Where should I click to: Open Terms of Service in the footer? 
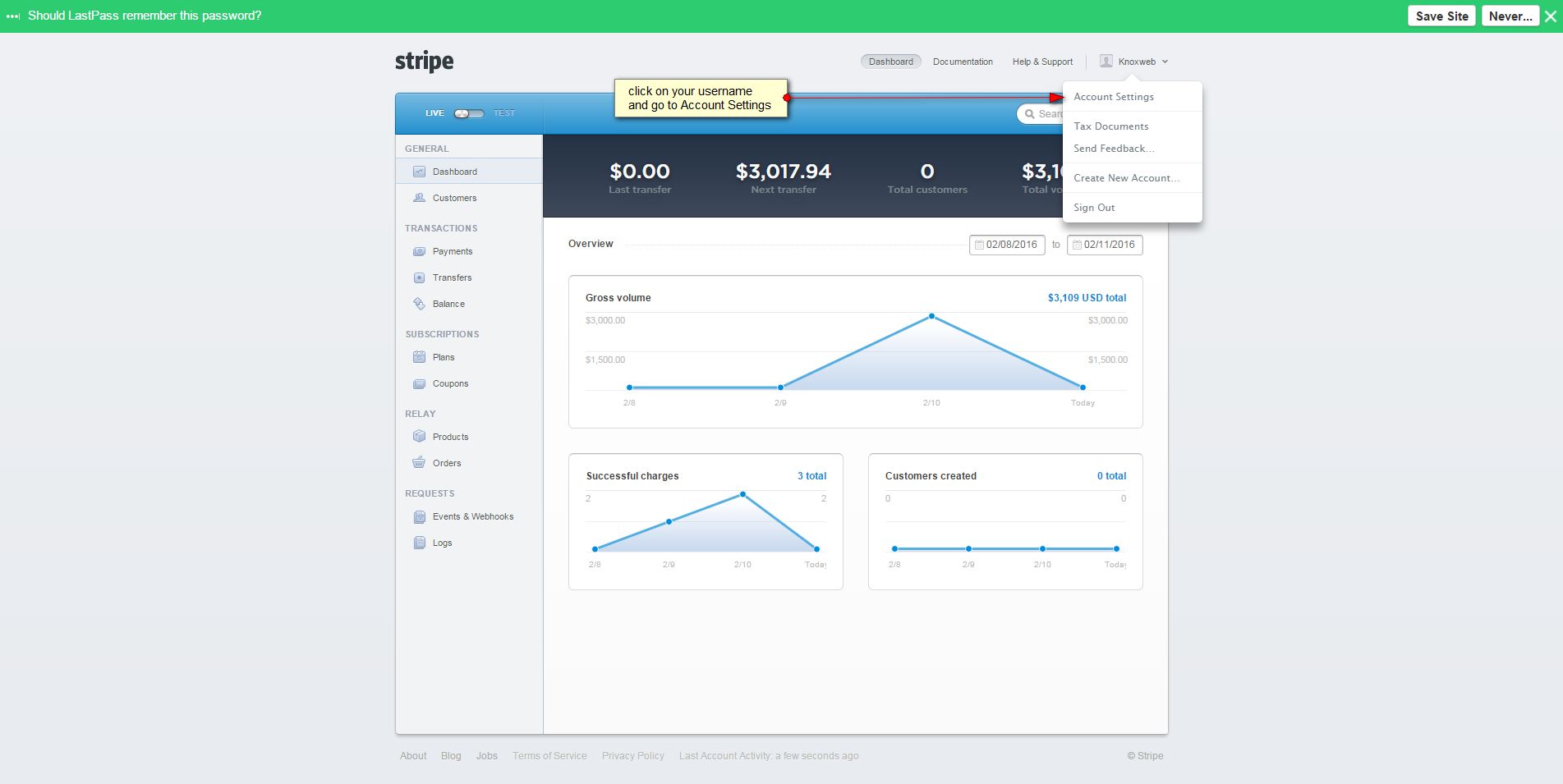pos(549,756)
